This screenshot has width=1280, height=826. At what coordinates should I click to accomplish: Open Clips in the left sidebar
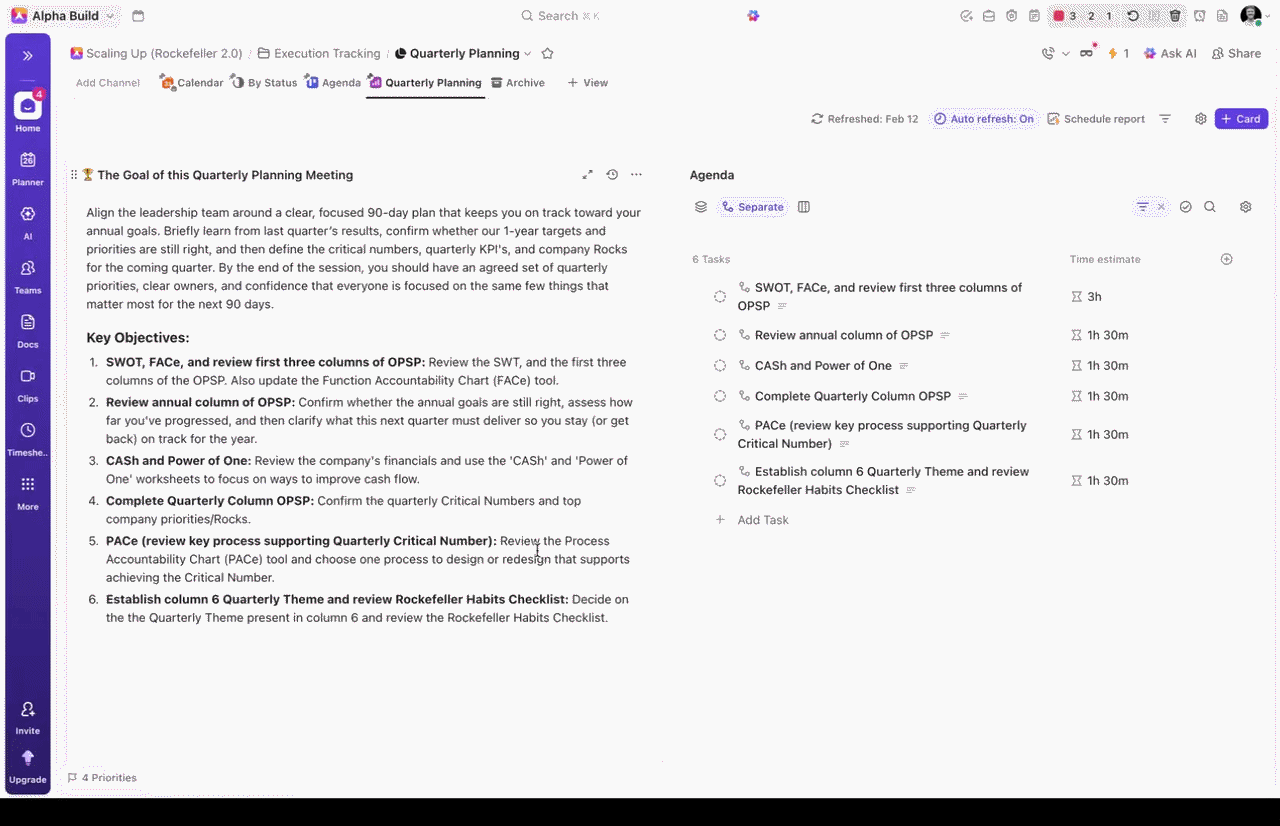click(x=28, y=383)
